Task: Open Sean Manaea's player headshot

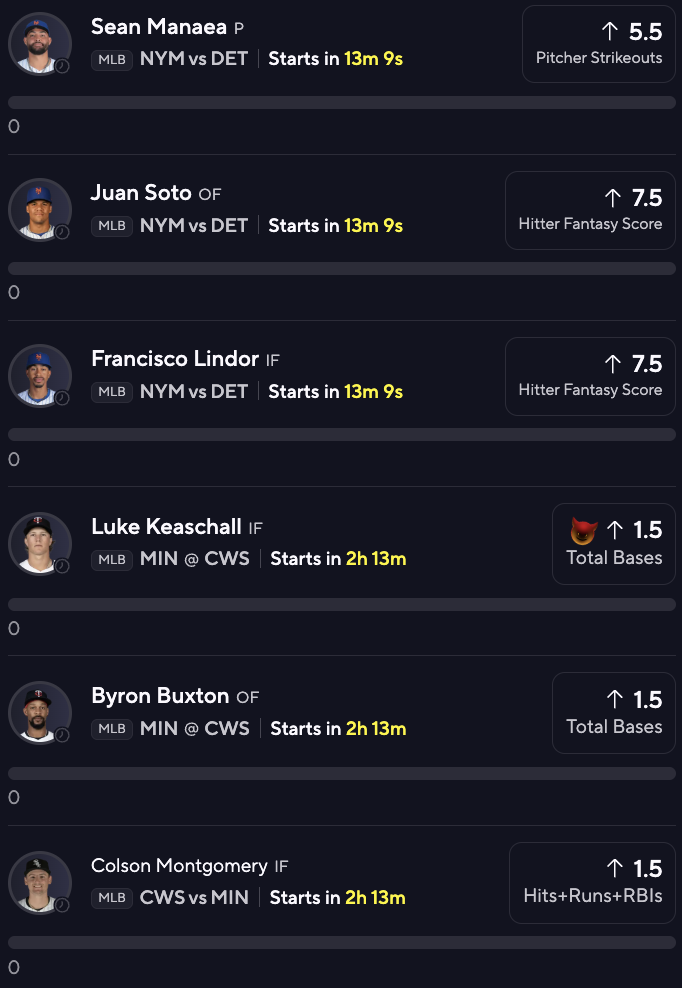Action: point(40,43)
